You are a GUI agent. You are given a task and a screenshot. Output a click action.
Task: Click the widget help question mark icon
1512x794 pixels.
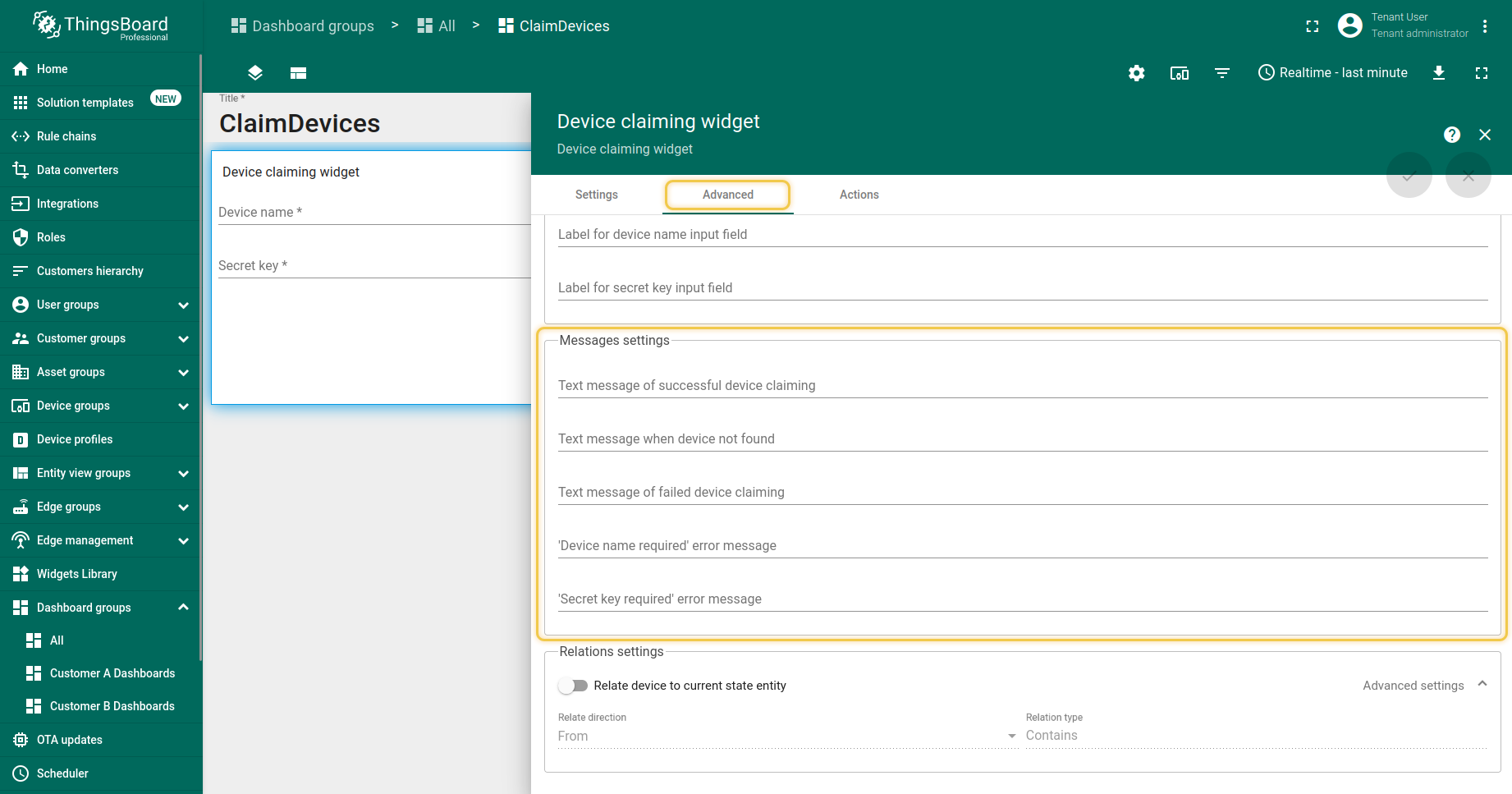pyautogui.click(x=1451, y=135)
